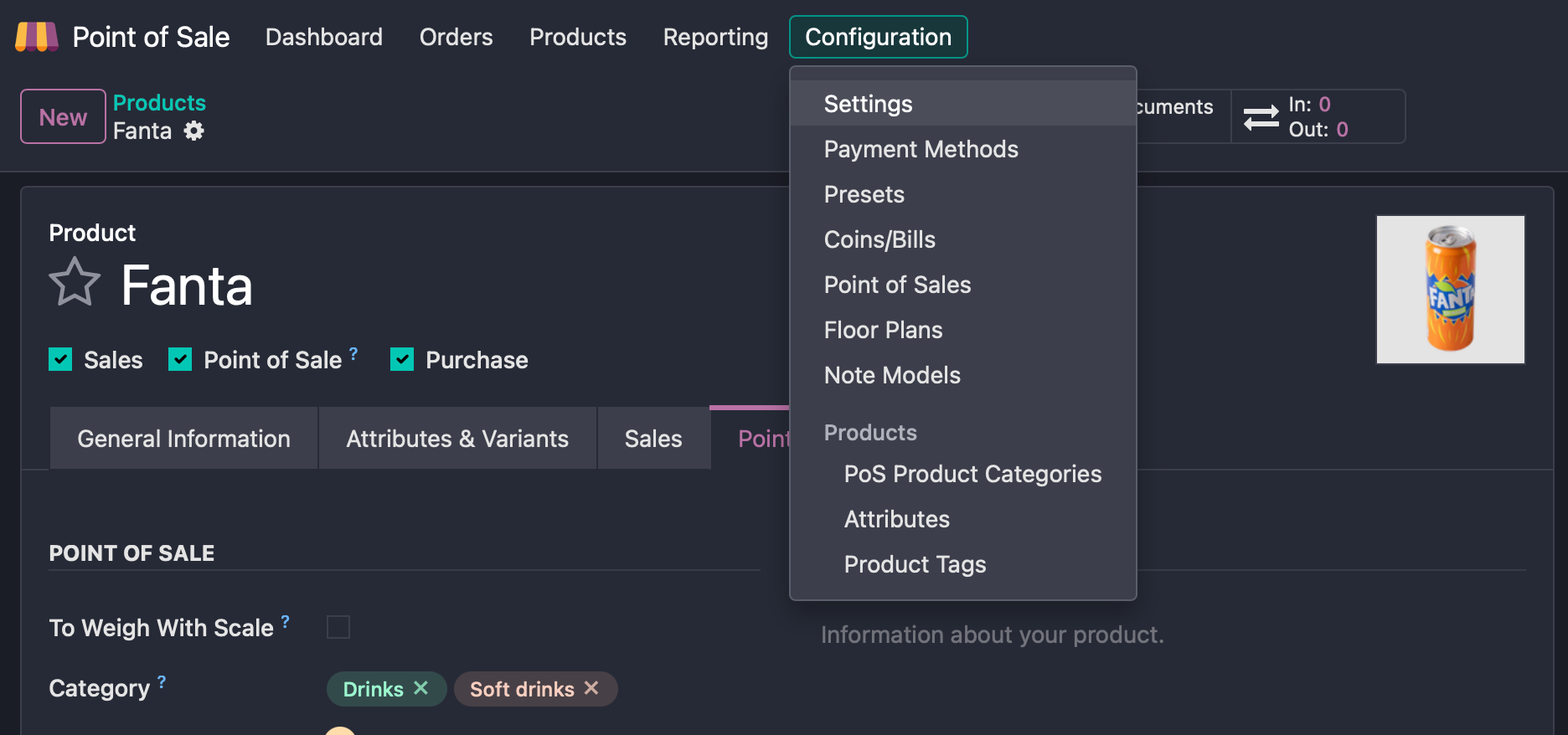Viewport: 1568px width, 735px height.
Task: Disable the Purchase checkbox
Action: 402,360
